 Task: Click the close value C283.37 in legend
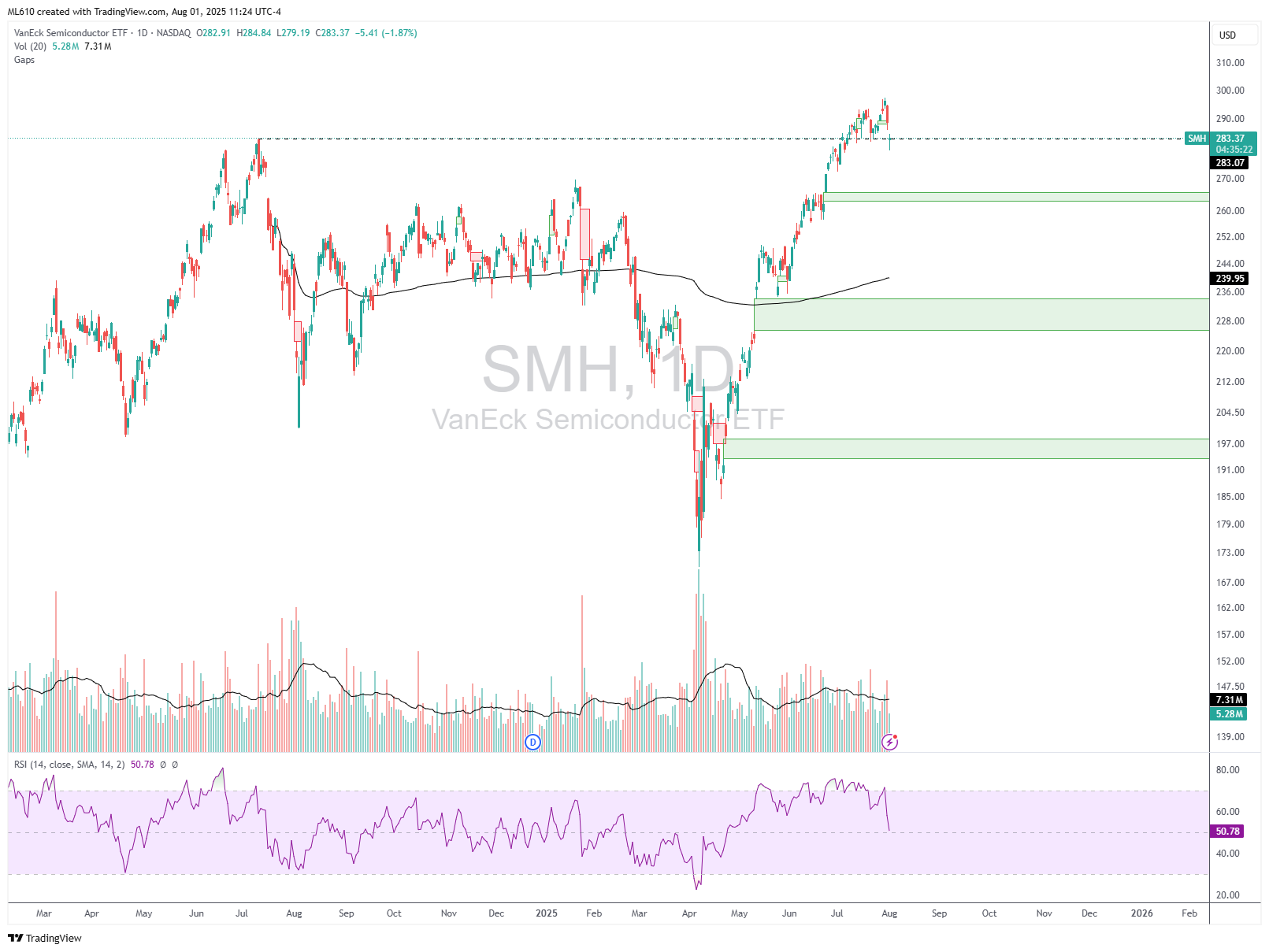click(332, 33)
